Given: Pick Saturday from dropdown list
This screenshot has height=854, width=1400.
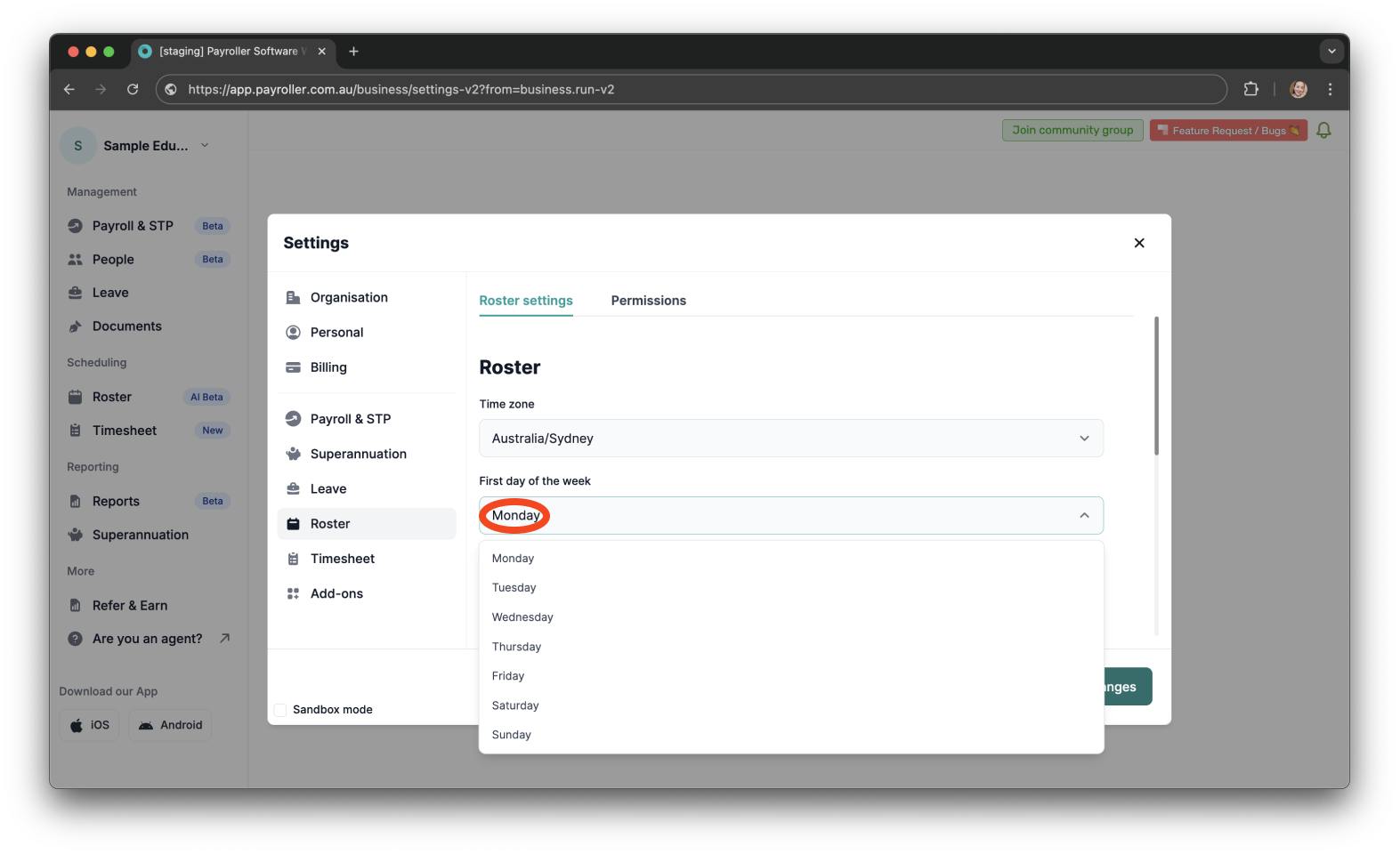Looking at the screenshot, I should coord(791,705).
